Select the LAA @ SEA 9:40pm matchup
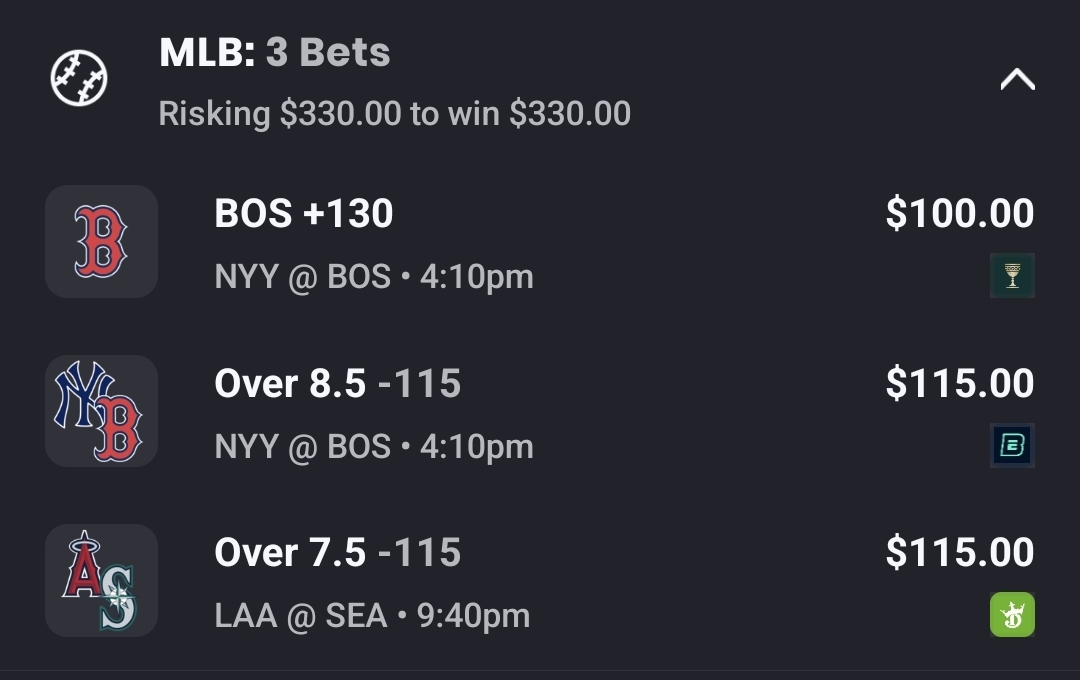Viewport: 1080px width, 680px height. (371, 616)
